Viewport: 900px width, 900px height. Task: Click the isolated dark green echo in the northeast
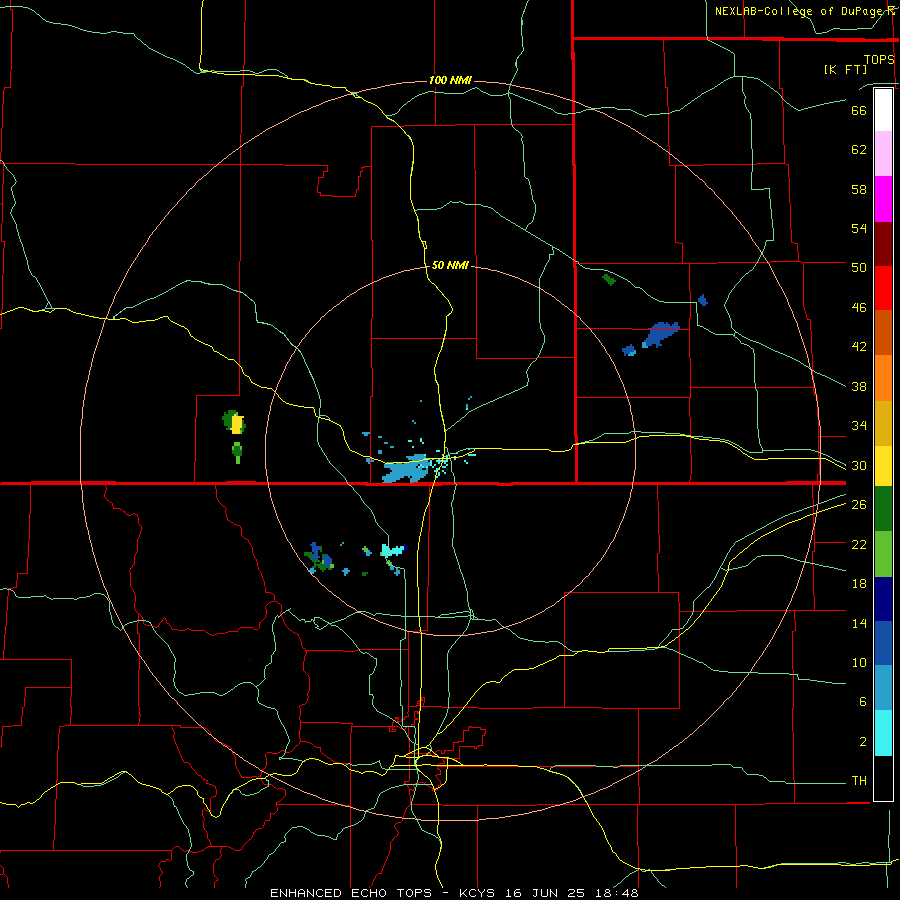tap(609, 280)
